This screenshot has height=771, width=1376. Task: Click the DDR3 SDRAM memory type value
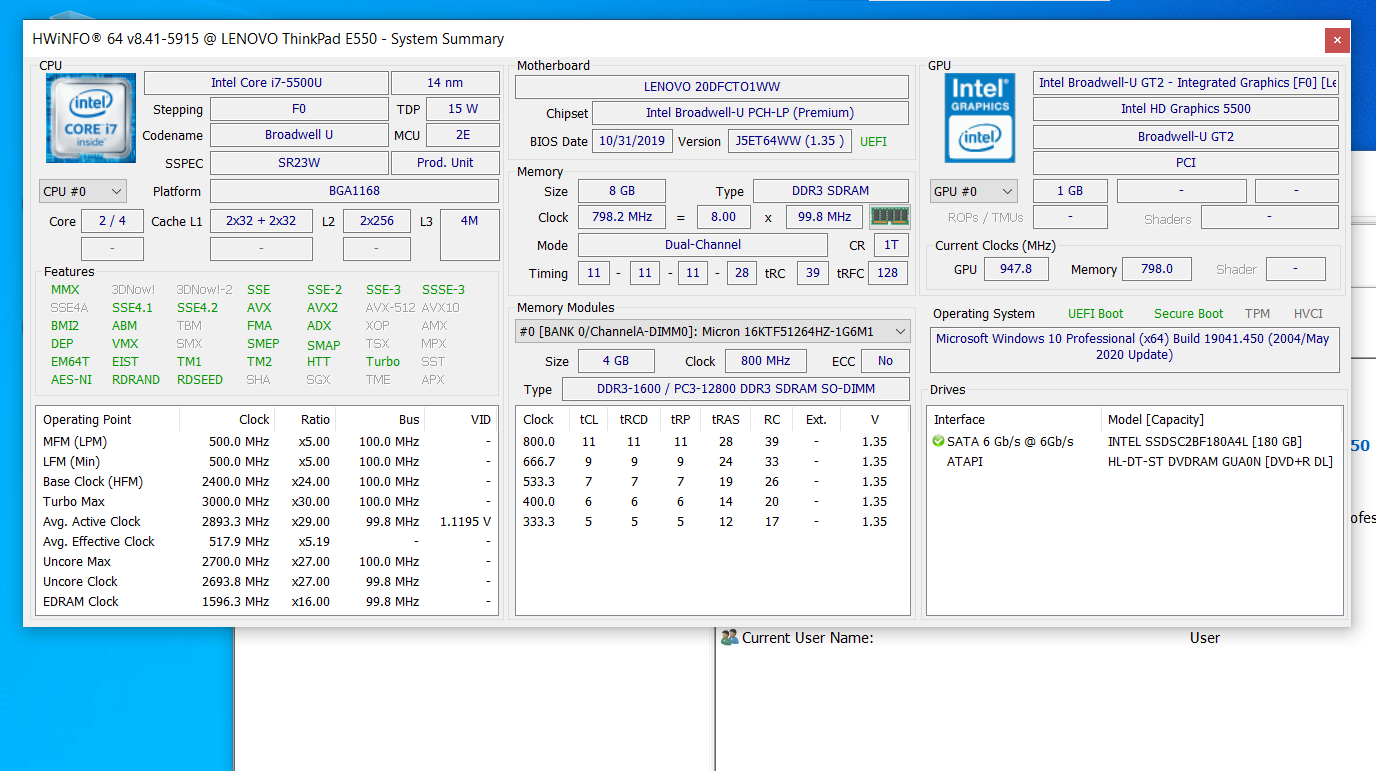coord(830,191)
